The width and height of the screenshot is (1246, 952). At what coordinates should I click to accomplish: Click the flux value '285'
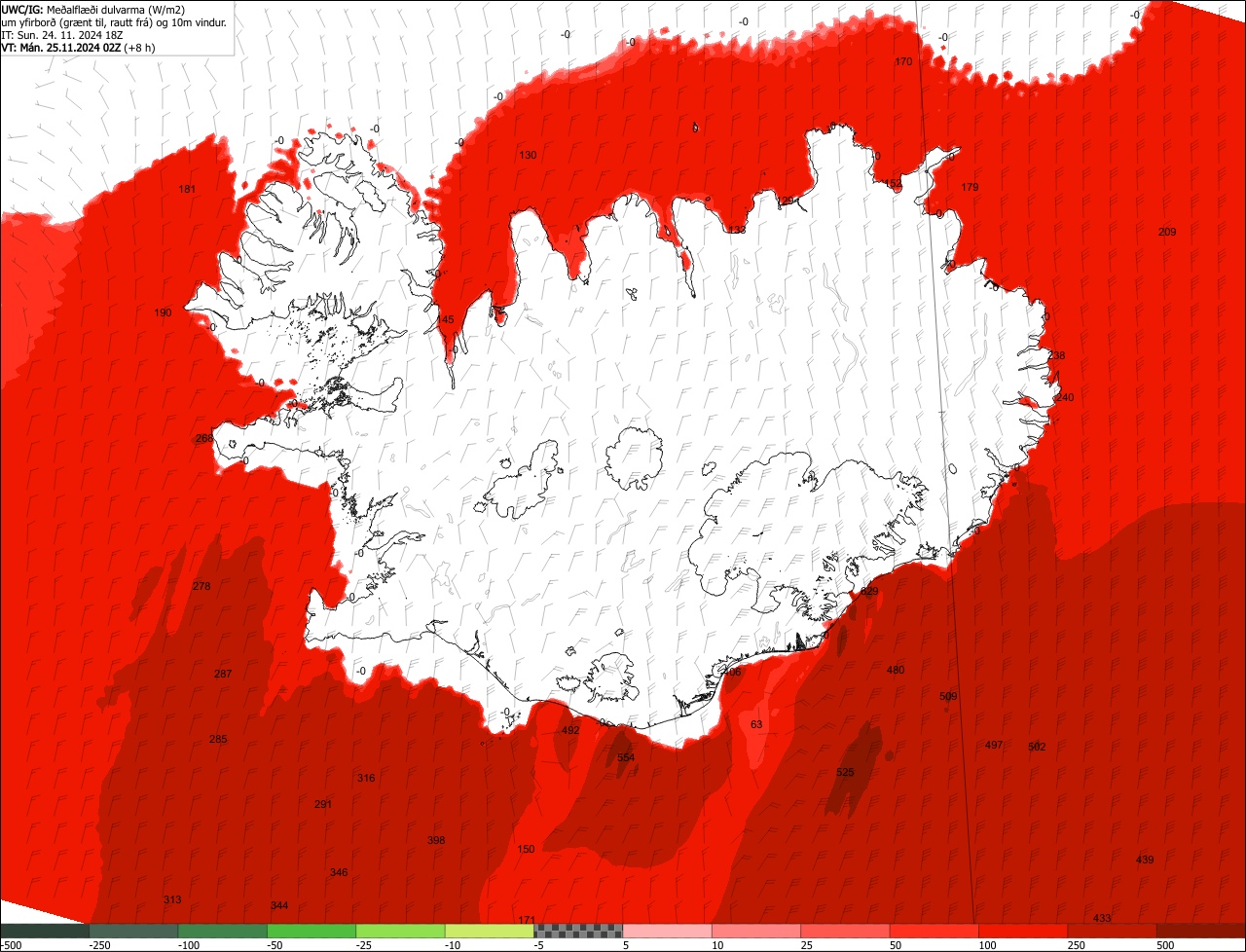(x=218, y=739)
